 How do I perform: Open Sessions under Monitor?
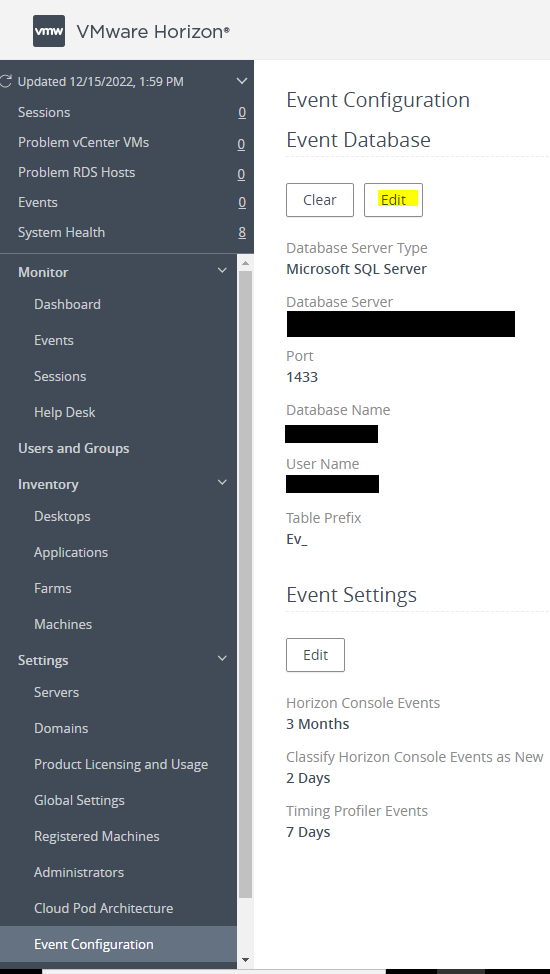point(60,376)
